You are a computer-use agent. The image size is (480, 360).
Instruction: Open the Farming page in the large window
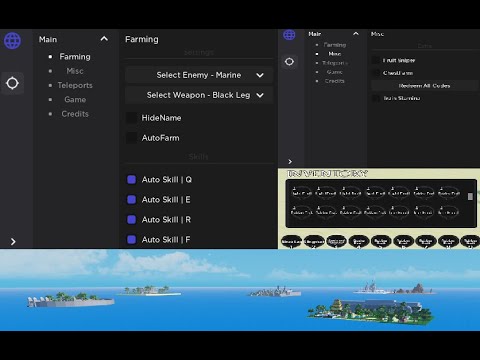tap(75, 57)
